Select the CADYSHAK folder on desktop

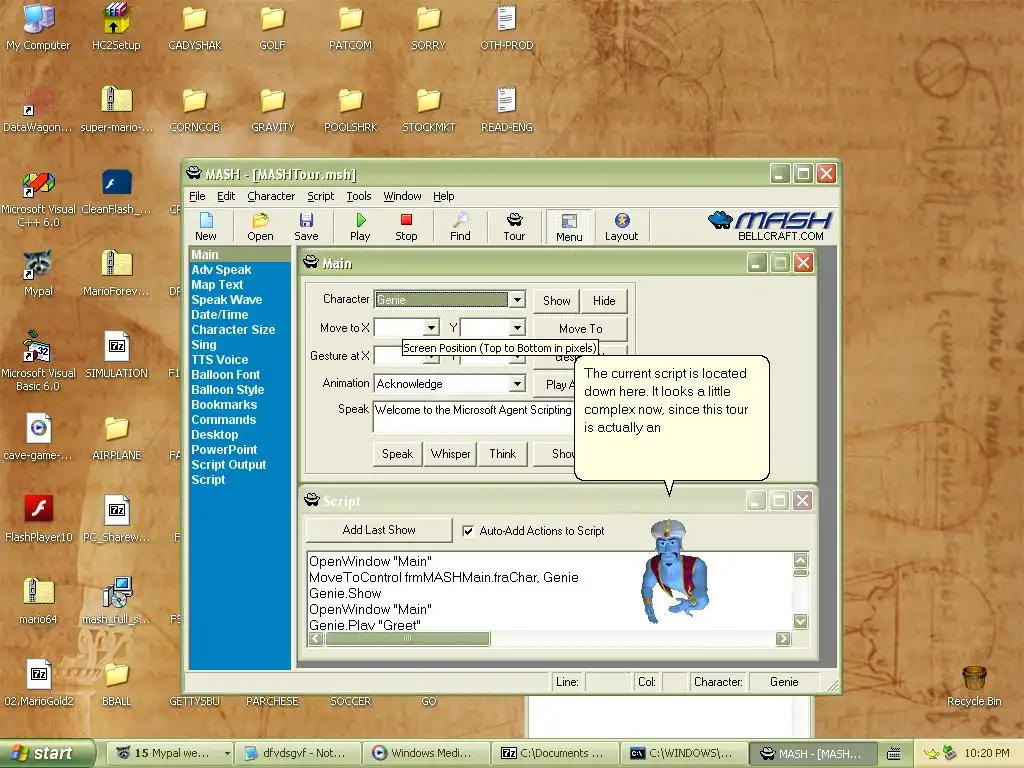point(195,27)
